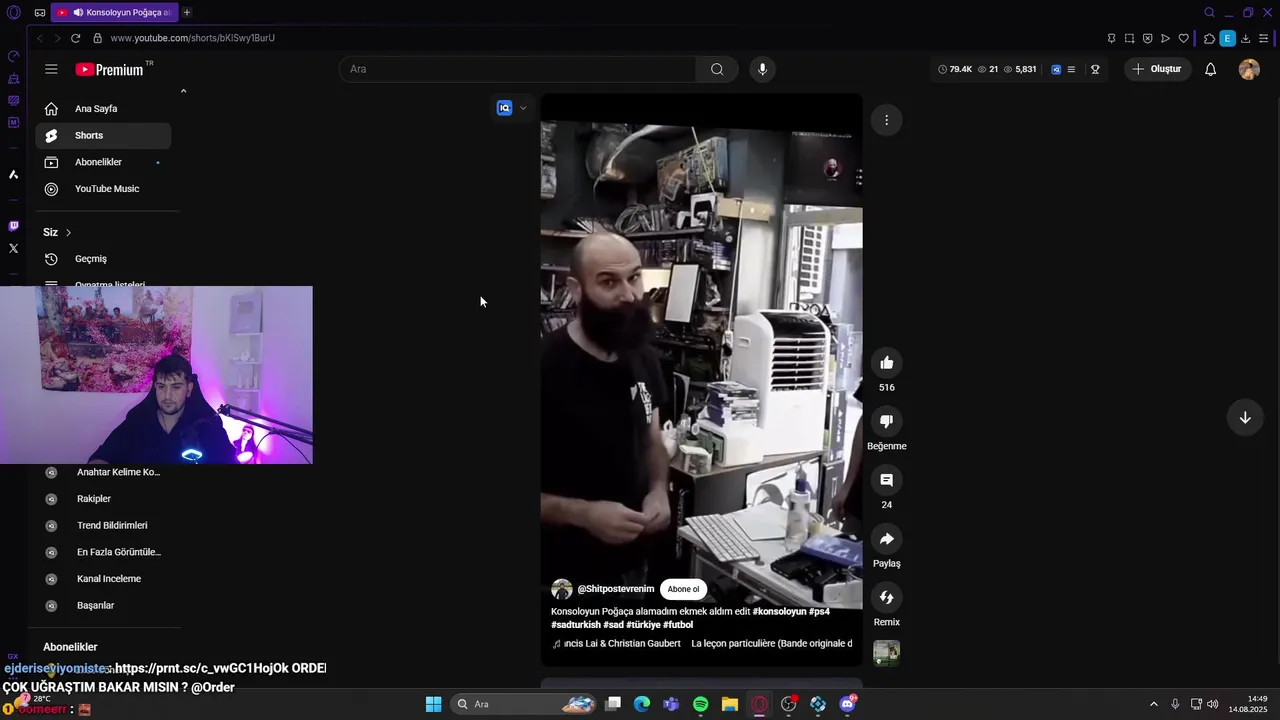This screenshot has width=1280, height=720.
Task: Click the #sadturkish hashtag
Action: pos(576,625)
